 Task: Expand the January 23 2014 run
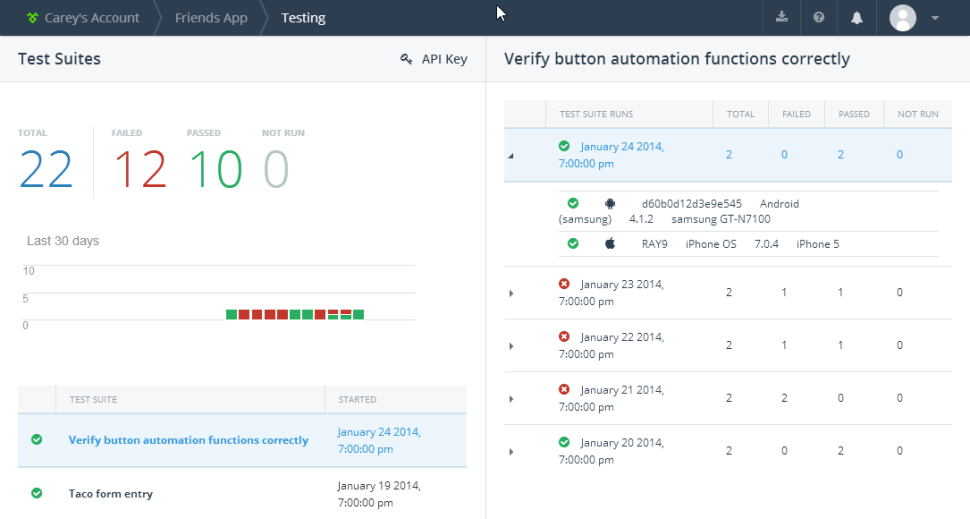pyautogui.click(x=511, y=293)
